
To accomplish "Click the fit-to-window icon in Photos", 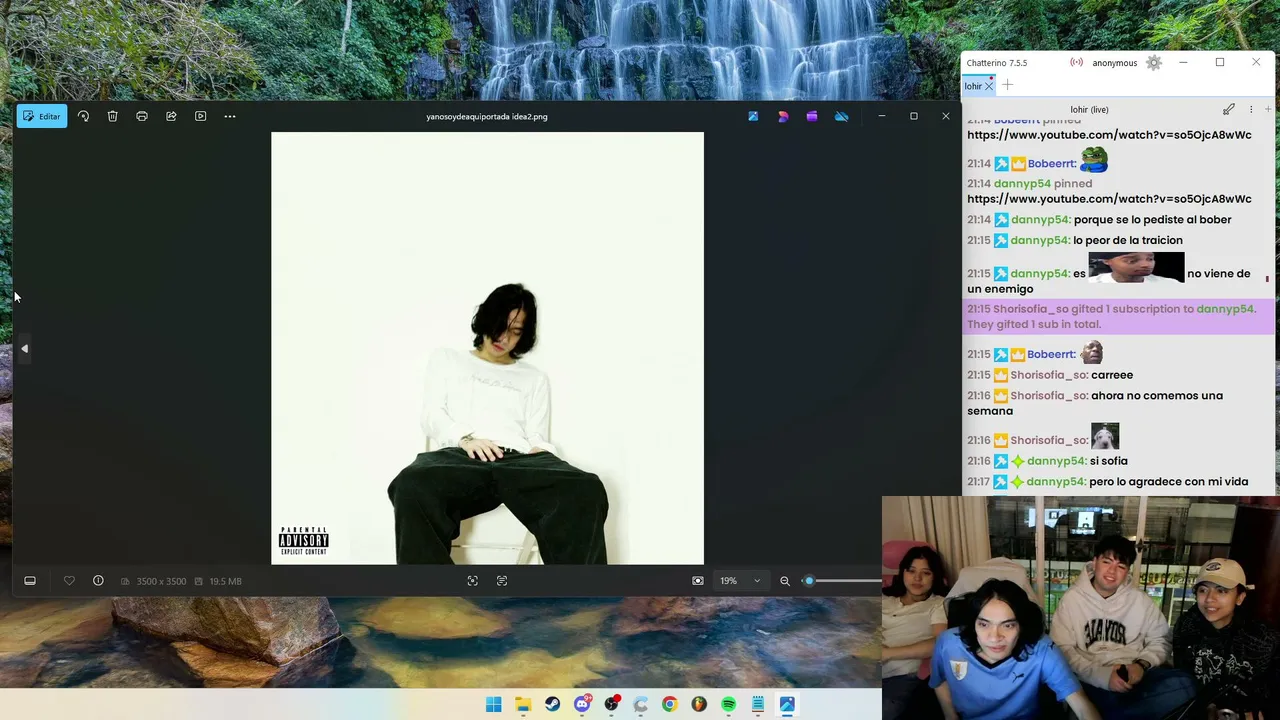I will [x=473, y=581].
